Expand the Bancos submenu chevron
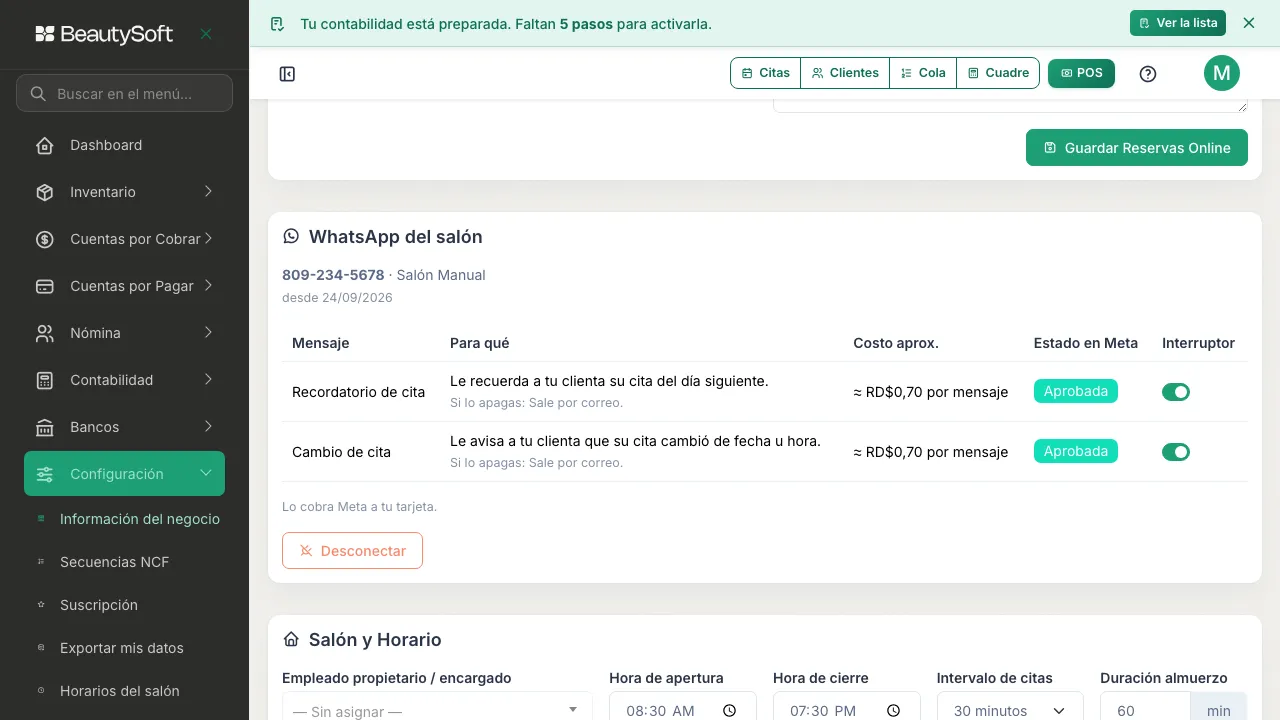This screenshot has width=1280, height=720. pyautogui.click(x=208, y=426)
